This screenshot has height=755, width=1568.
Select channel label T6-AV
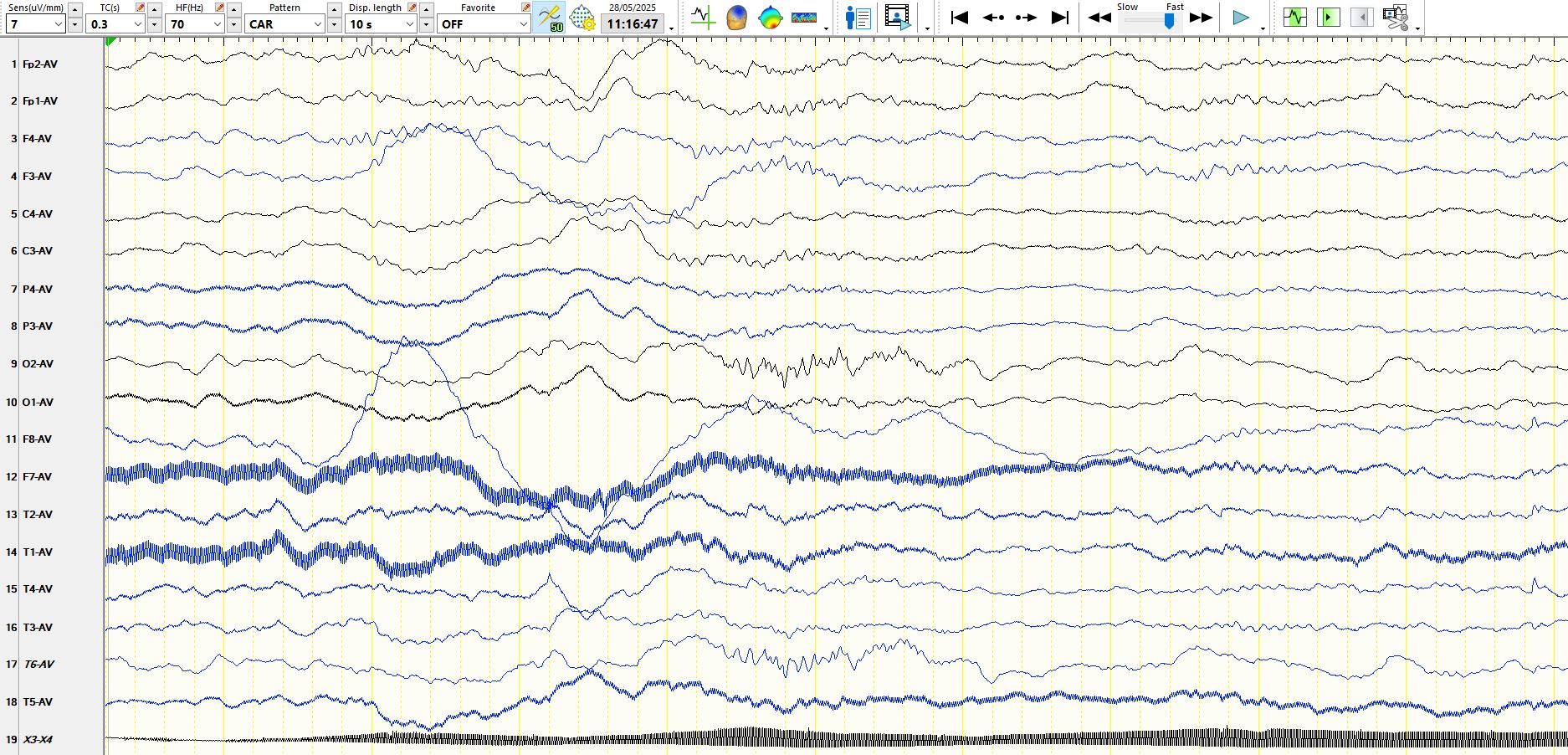[38, 665]
